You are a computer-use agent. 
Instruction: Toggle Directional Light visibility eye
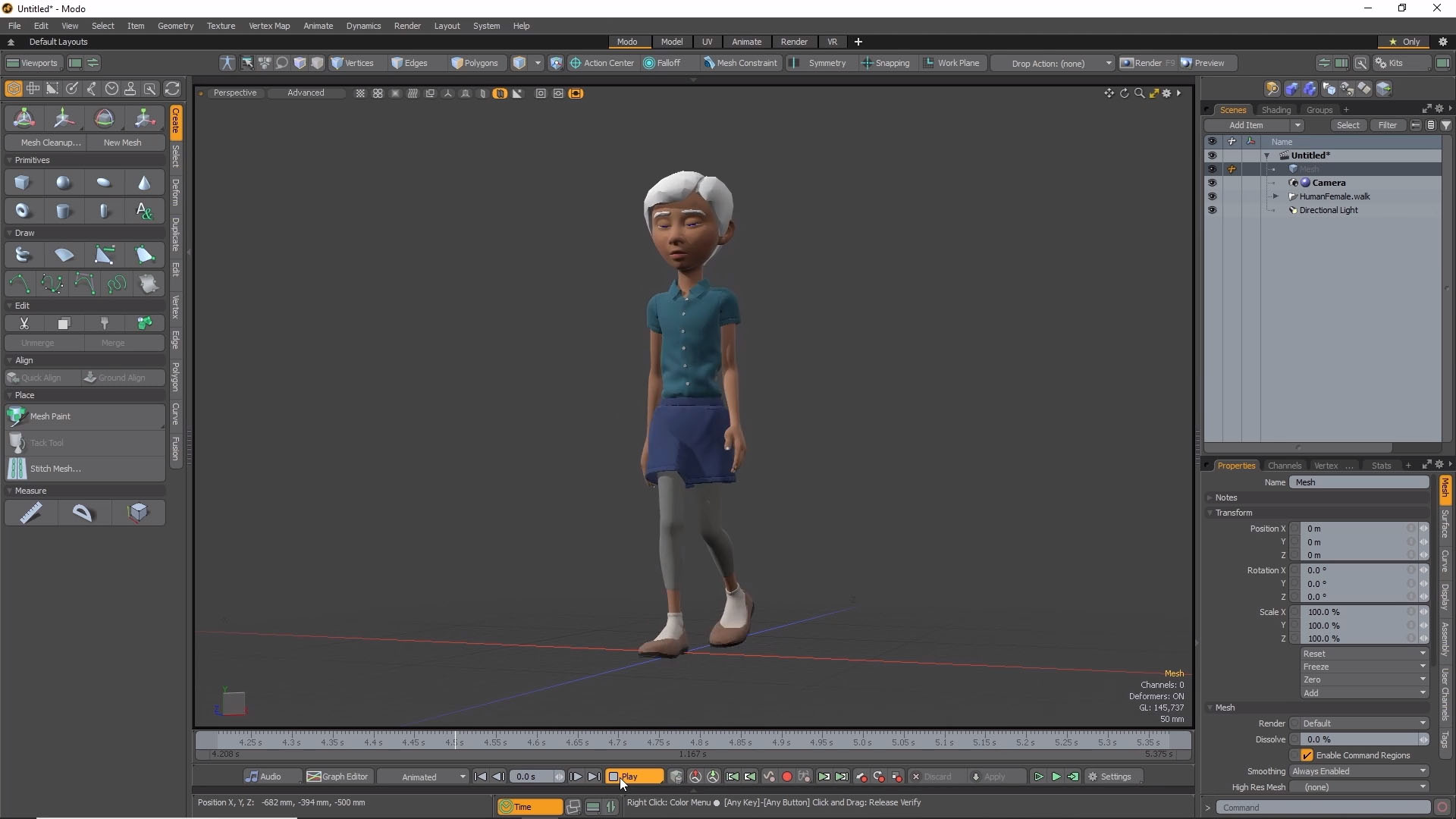click(x=1212, y=210)
